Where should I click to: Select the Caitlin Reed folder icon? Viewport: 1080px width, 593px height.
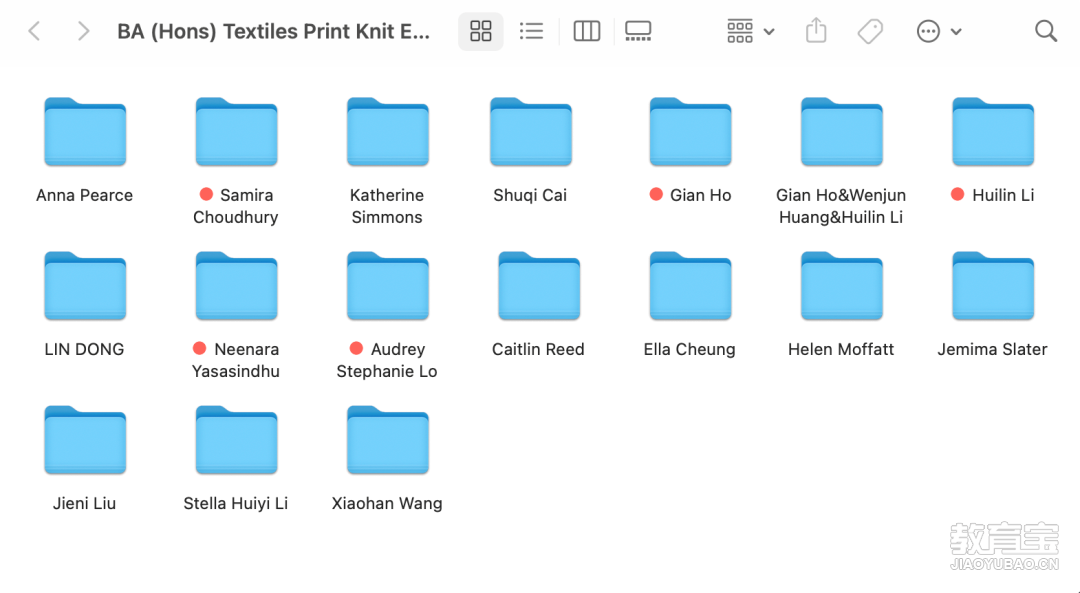539,286
